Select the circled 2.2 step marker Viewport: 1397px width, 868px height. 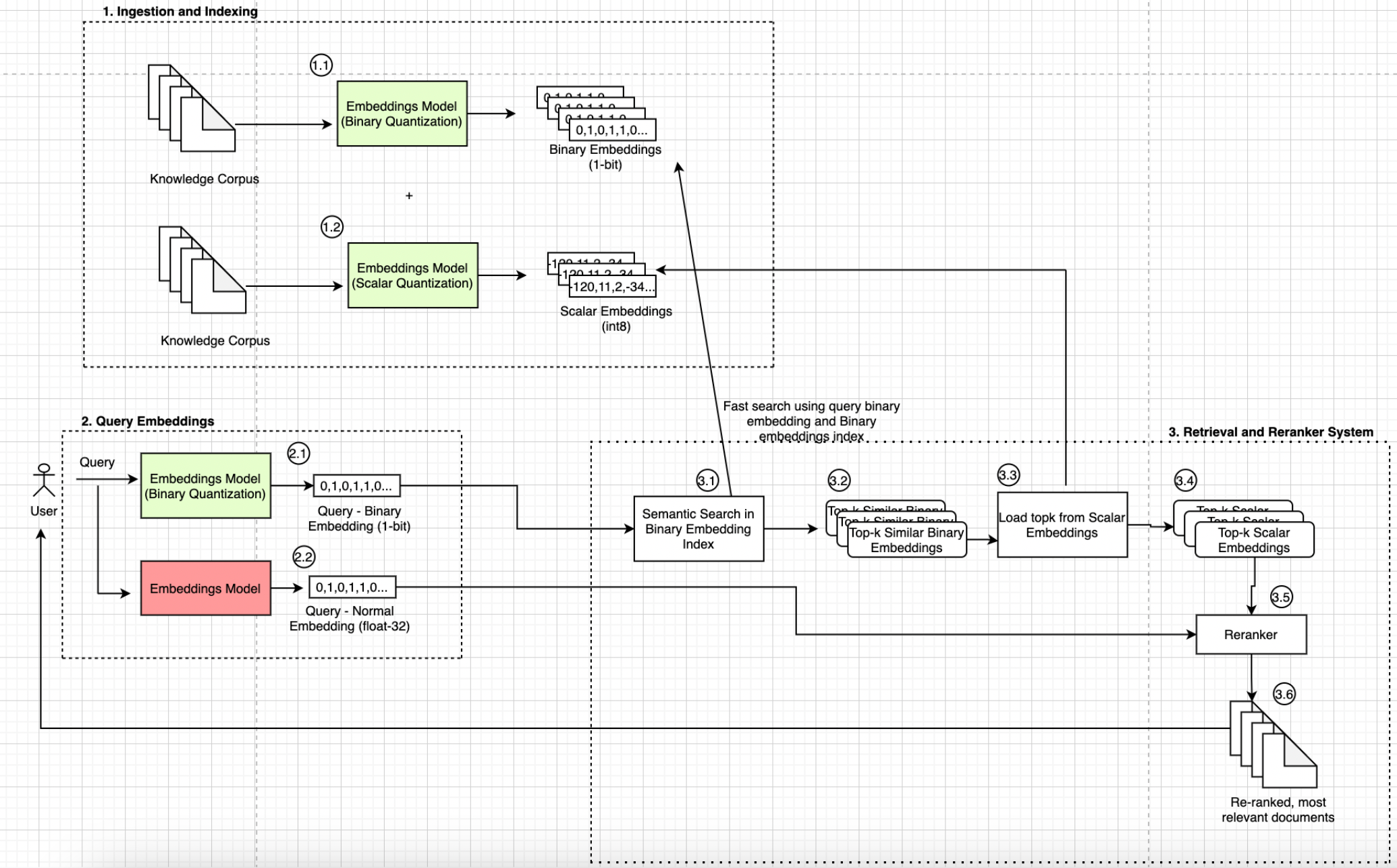point(304,557)
